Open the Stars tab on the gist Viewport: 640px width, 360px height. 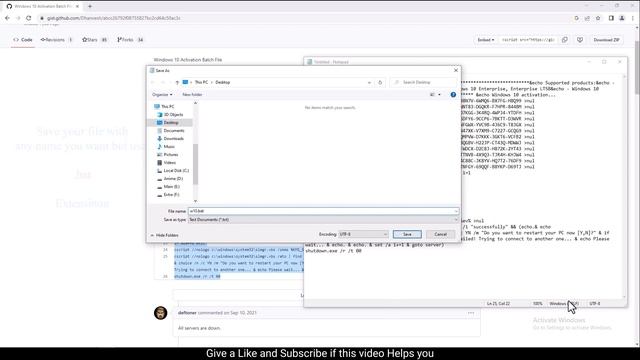click(94, 40)
